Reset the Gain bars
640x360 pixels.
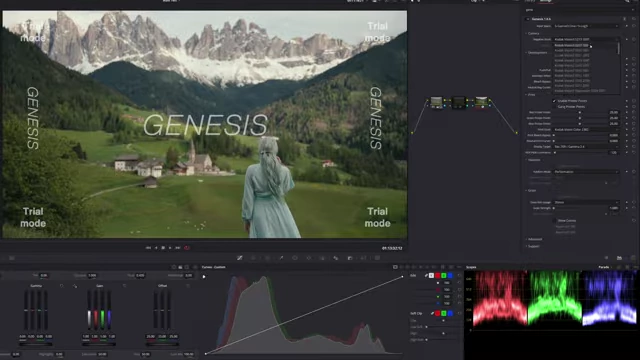[124, 286]
